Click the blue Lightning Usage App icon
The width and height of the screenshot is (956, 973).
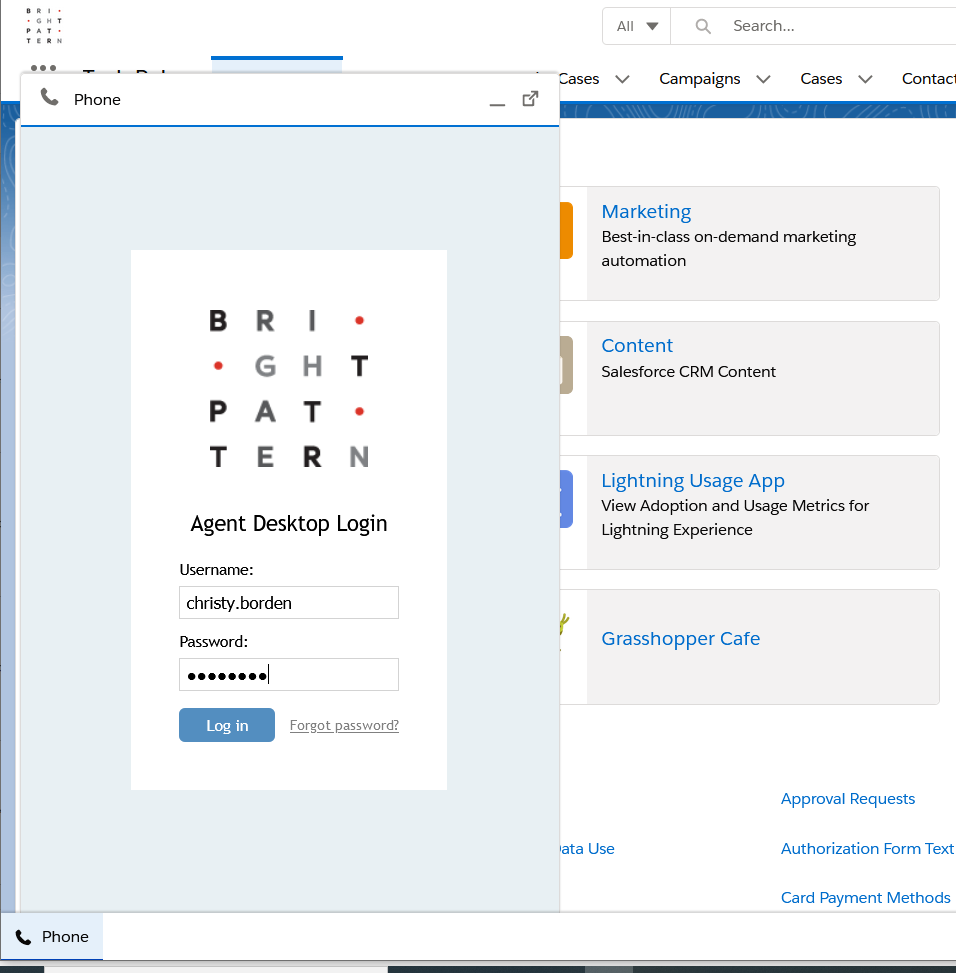click(x=566, y=499)
